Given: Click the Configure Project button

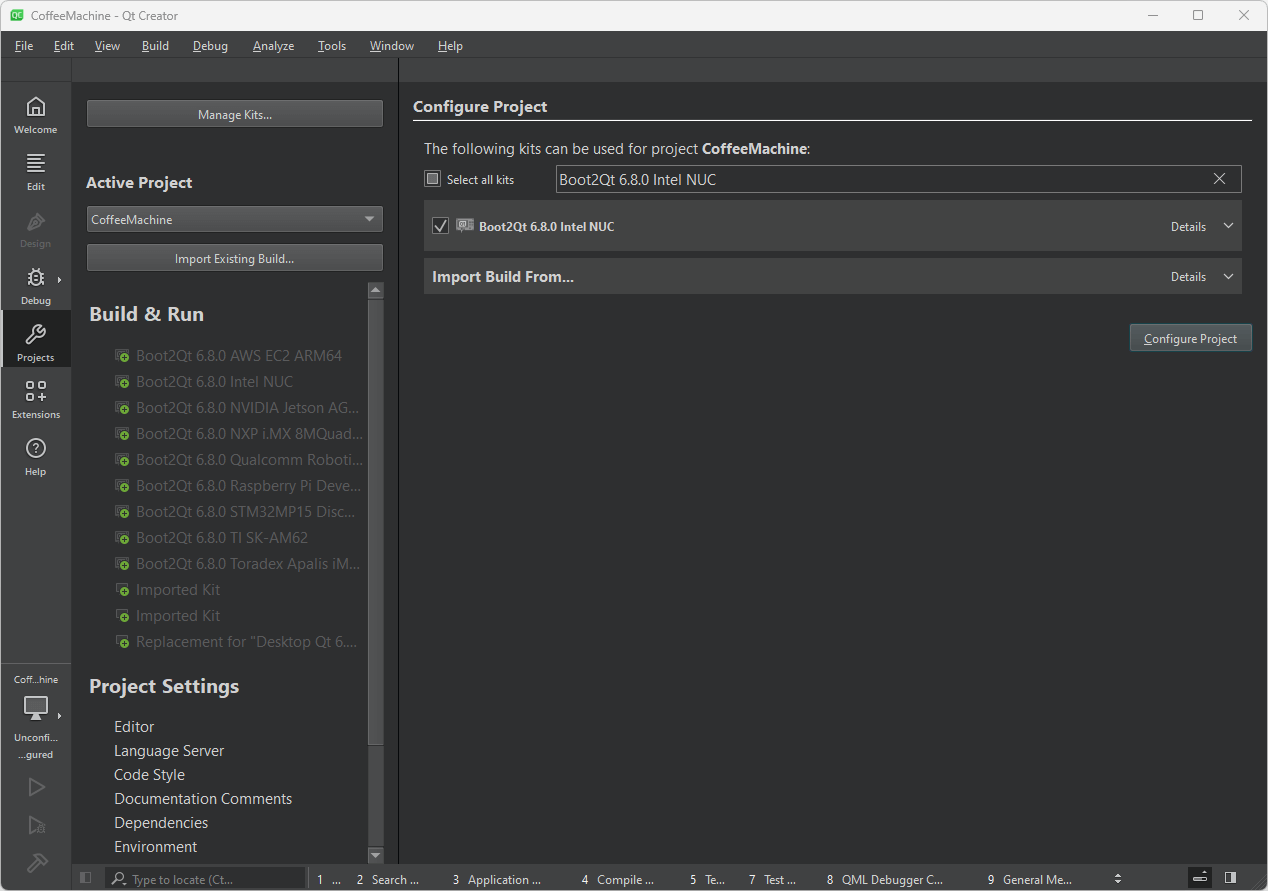Looking at the screenshot, I should click(x=1190, y=338).
